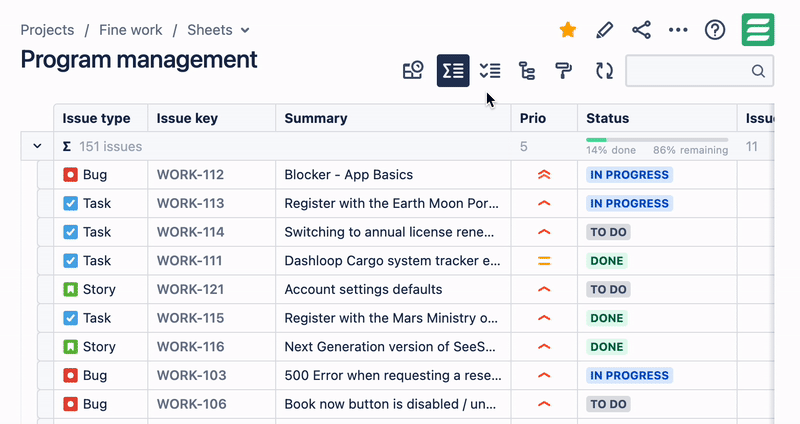Select summary 'Switching to annual license rene...'
Viewport: 800px width, 424px height.
pos(389,232)
